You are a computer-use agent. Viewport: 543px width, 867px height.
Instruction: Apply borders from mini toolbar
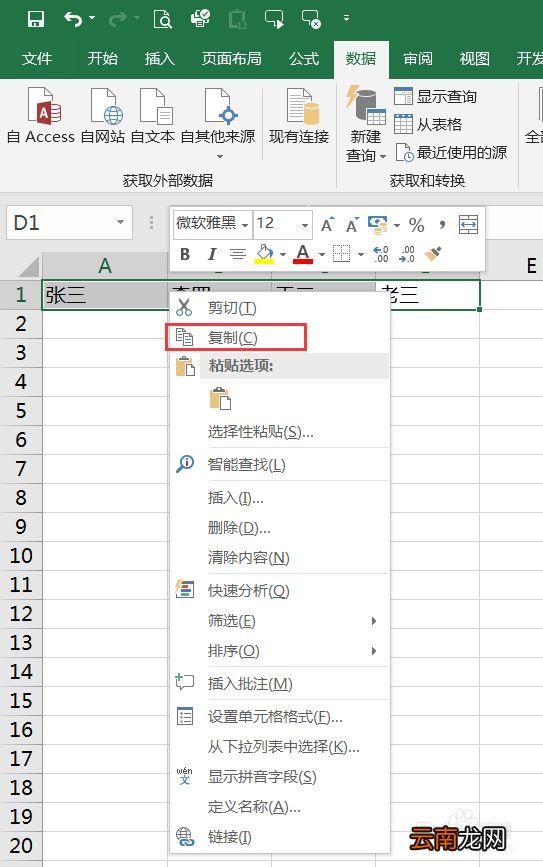pyautogui.click(x=341, y=254)
